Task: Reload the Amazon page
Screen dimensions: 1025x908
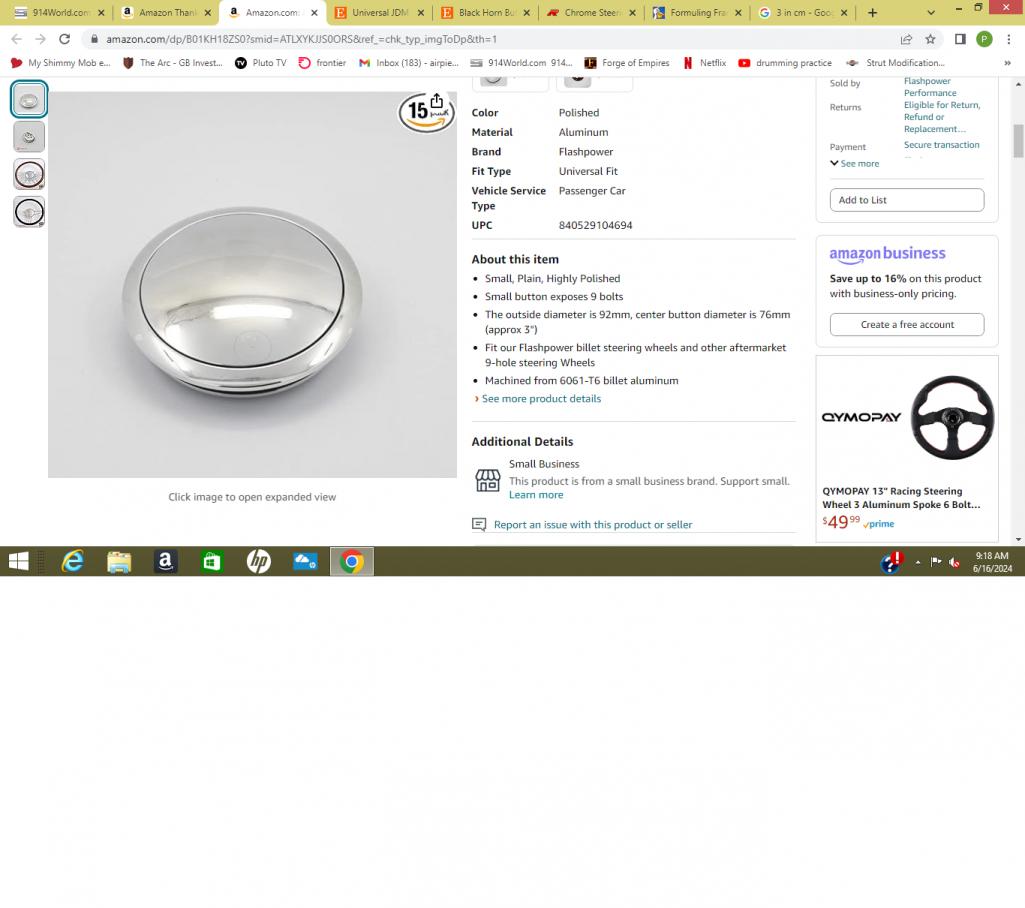Action: pos(64,39)
